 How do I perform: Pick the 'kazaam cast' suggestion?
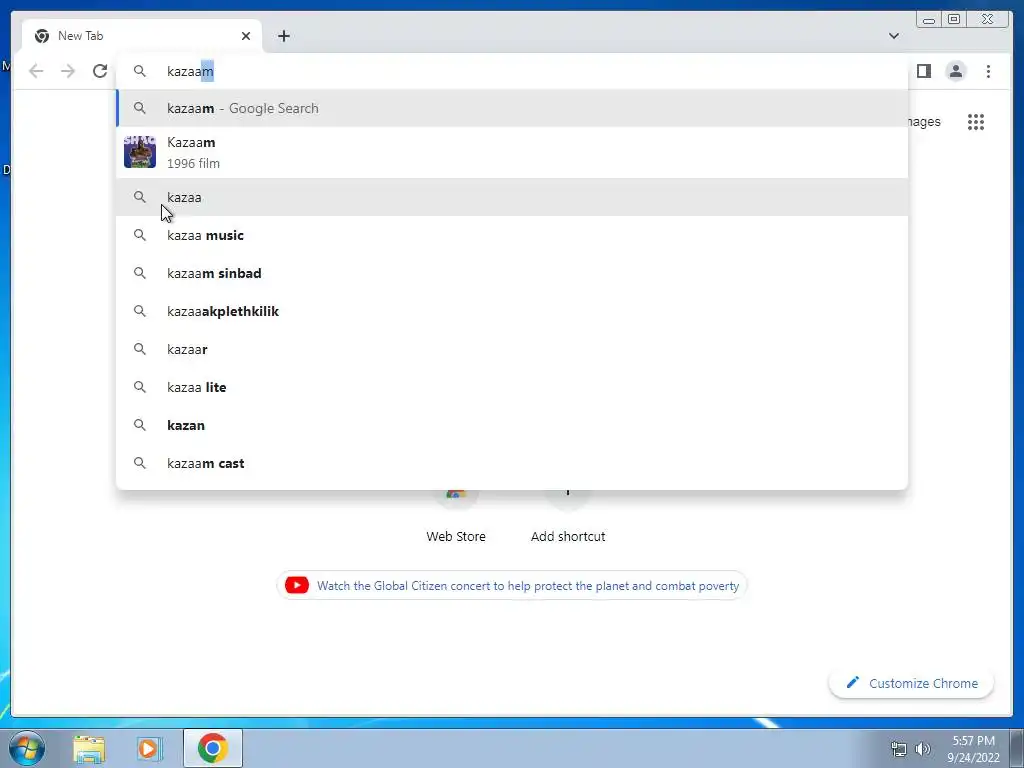512,463
